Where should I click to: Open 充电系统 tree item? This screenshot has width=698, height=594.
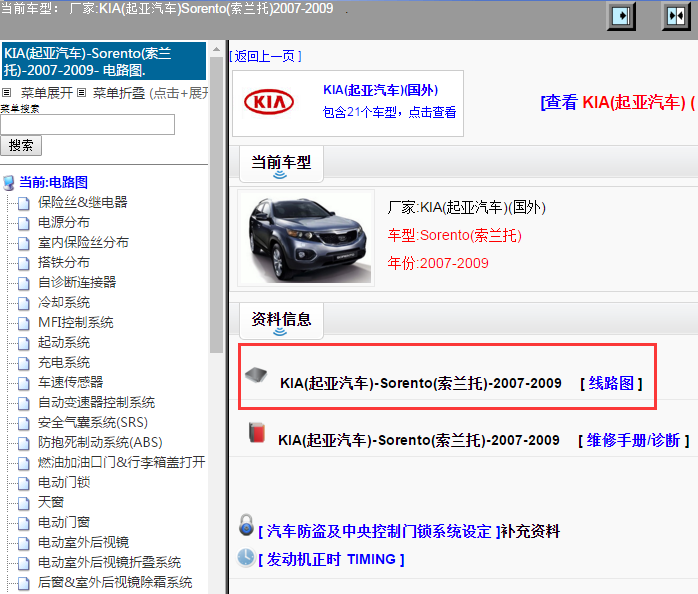[x=64, y=362]
